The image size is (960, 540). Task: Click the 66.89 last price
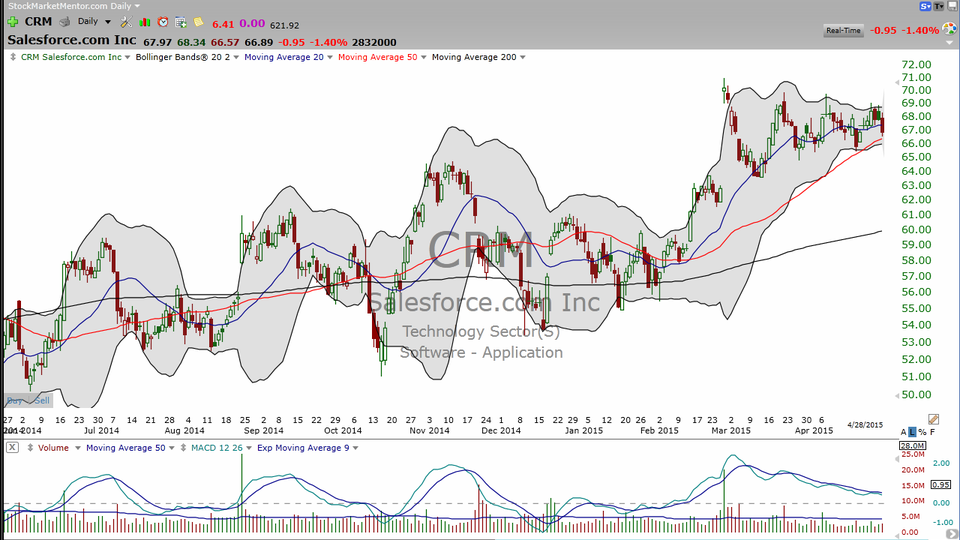pyautogui.click(x=258, y=42)
